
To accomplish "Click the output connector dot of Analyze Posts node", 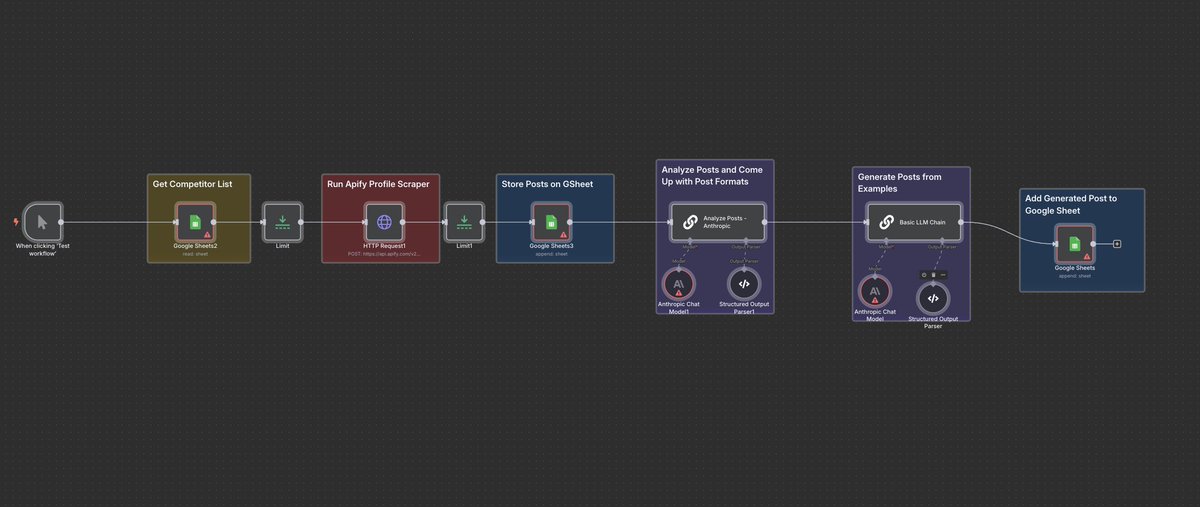I will [765, 222].
